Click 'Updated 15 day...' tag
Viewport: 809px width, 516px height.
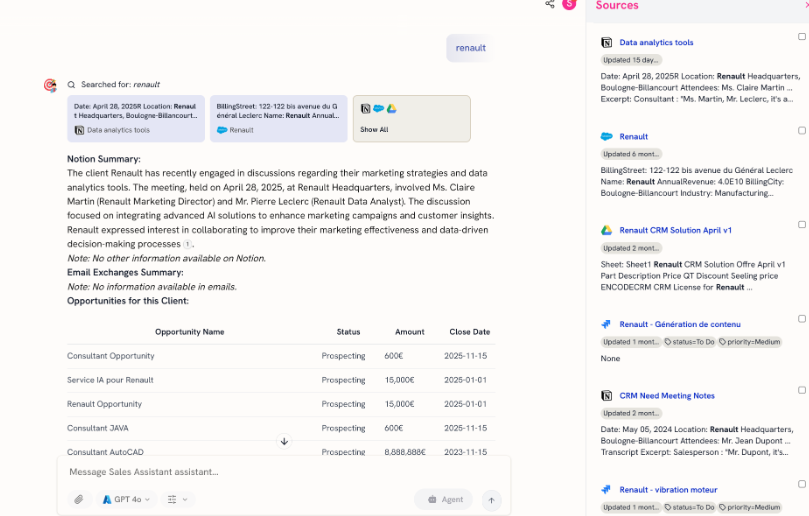pyautogui.click(x=630, y=60)
